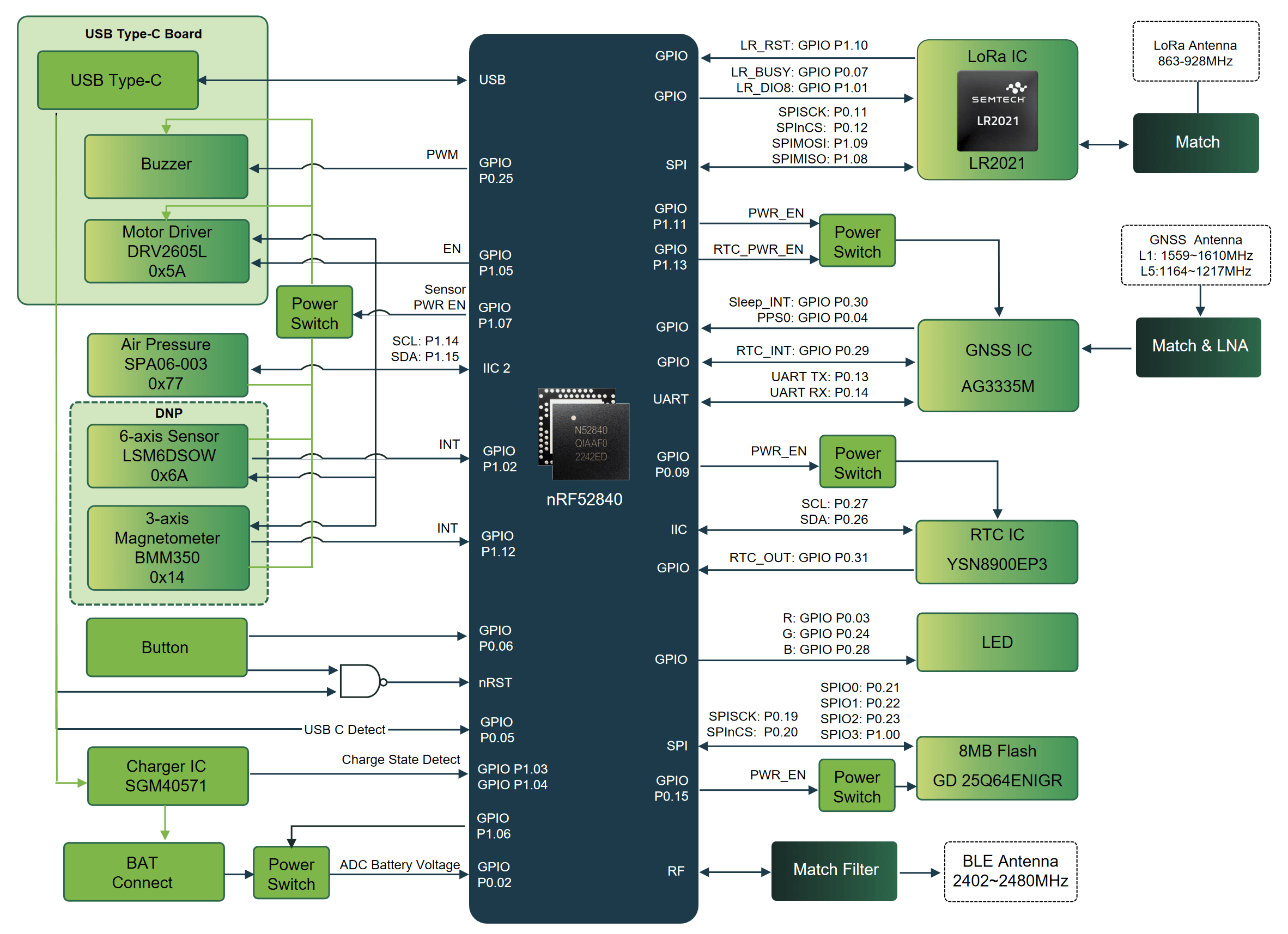Click the LR_BUSY: GPIO P0.07 label

tap(799, 72)
